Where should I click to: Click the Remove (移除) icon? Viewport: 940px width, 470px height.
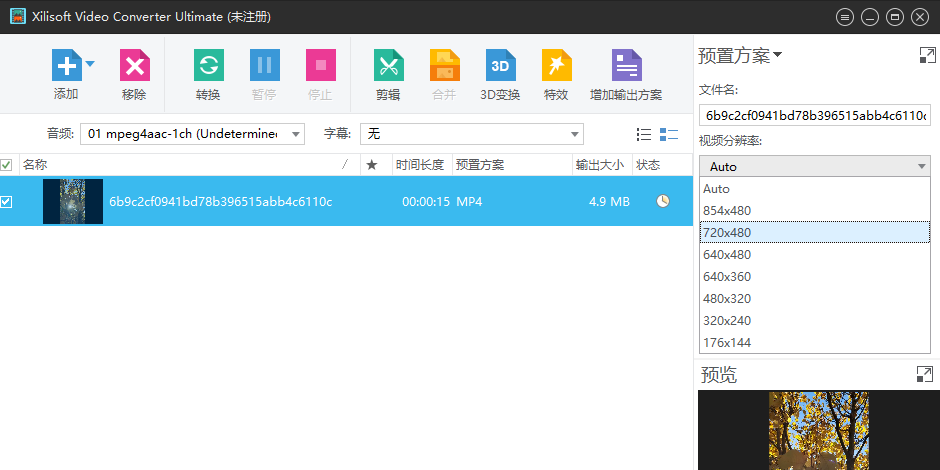coord(134,67)
